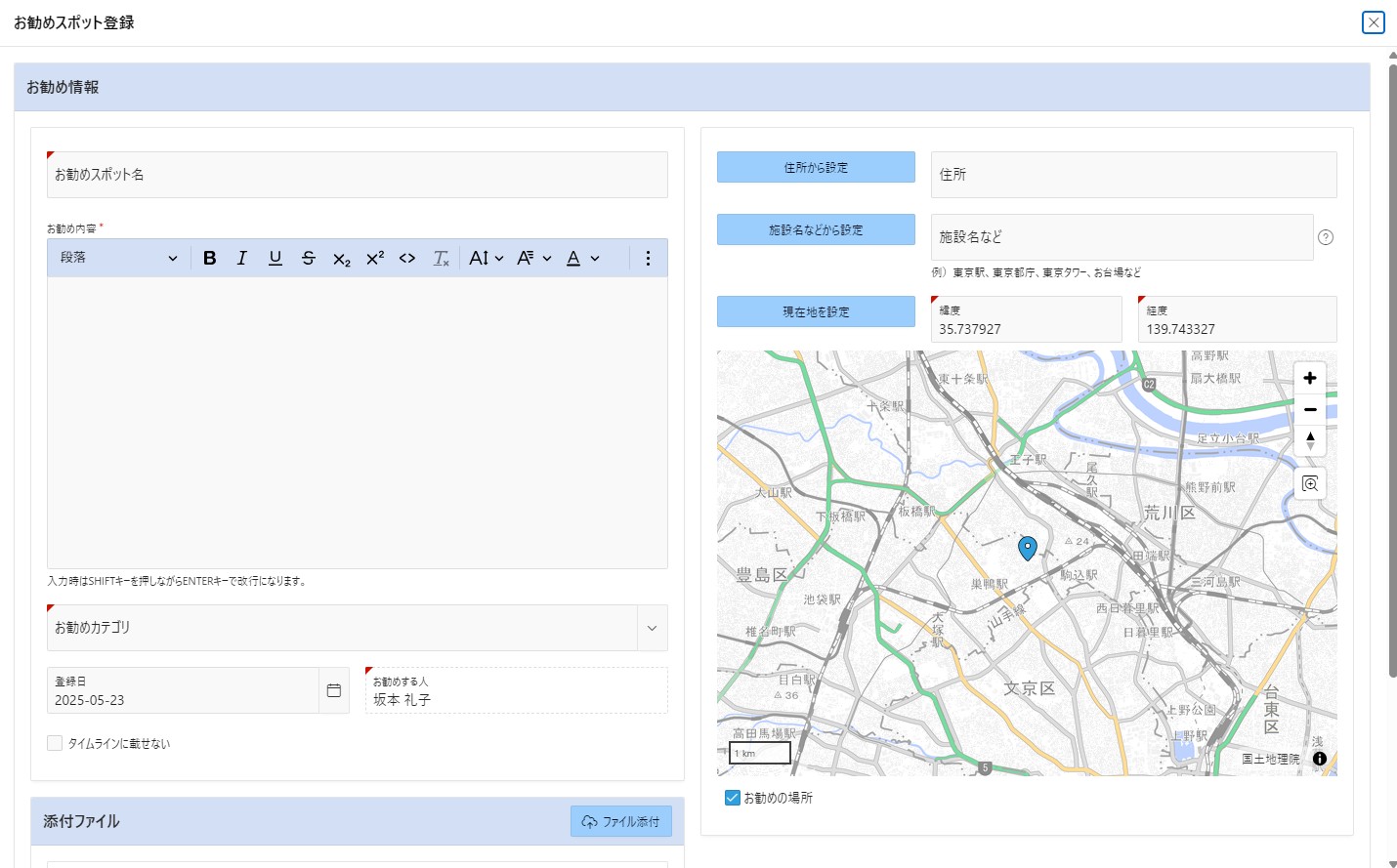
Task: Click the 経度 field showing 139.743327
Action: pos(1238,319)
